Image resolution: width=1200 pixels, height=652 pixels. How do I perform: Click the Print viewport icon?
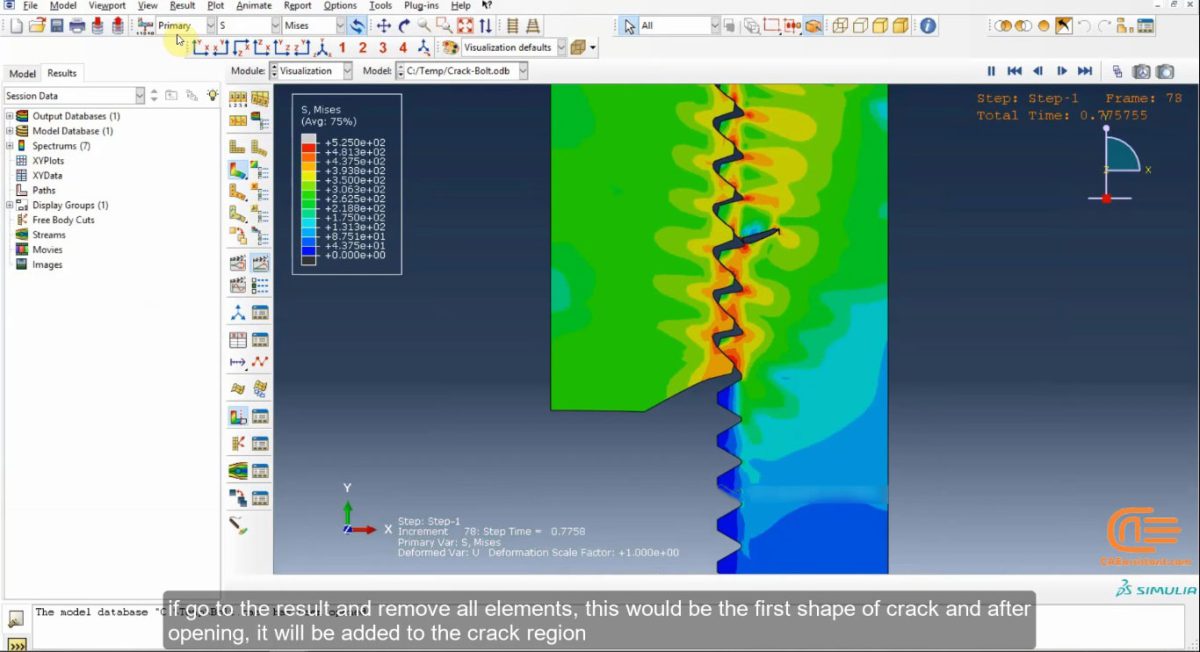(77, 25)
